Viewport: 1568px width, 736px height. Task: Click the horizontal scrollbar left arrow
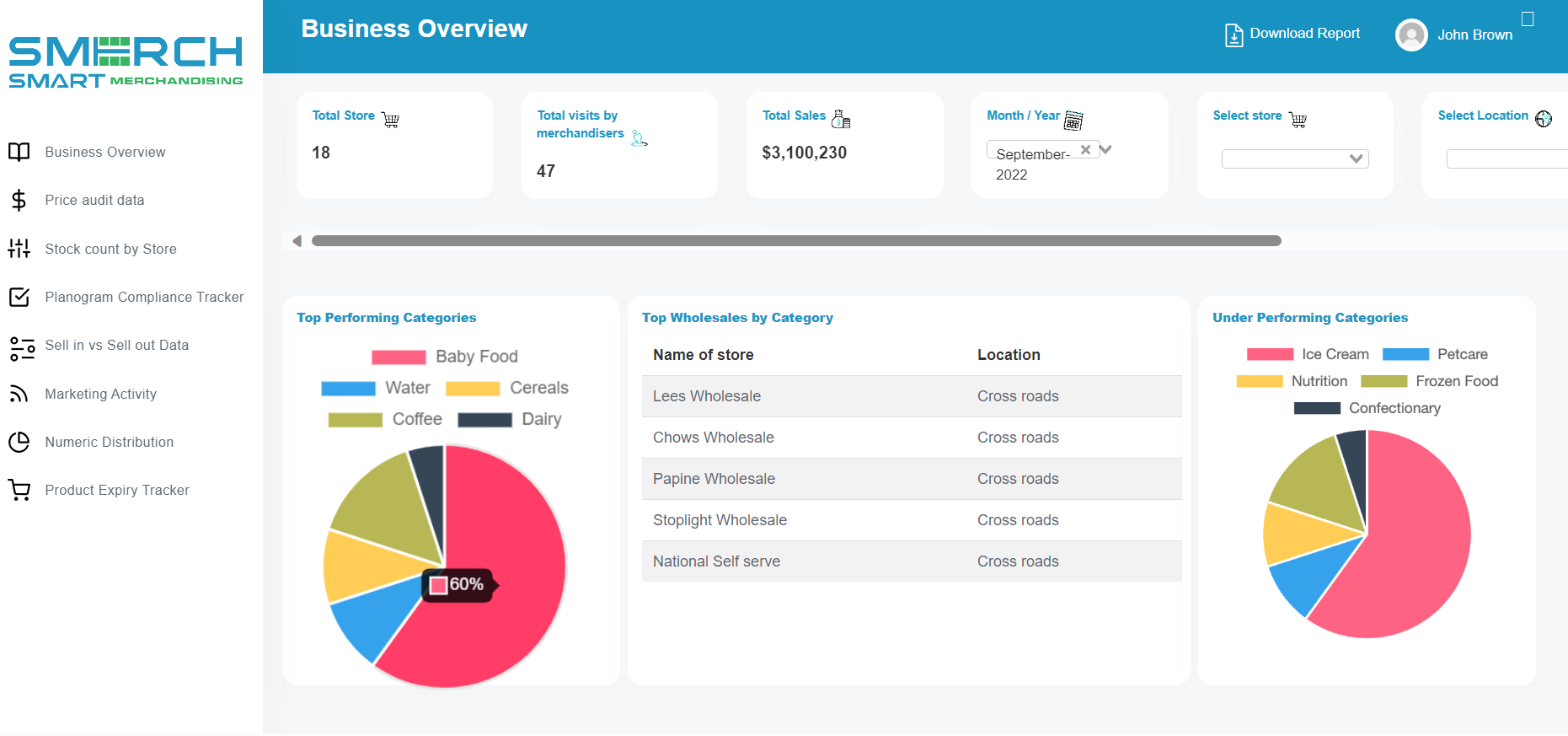tap(297, 241)
